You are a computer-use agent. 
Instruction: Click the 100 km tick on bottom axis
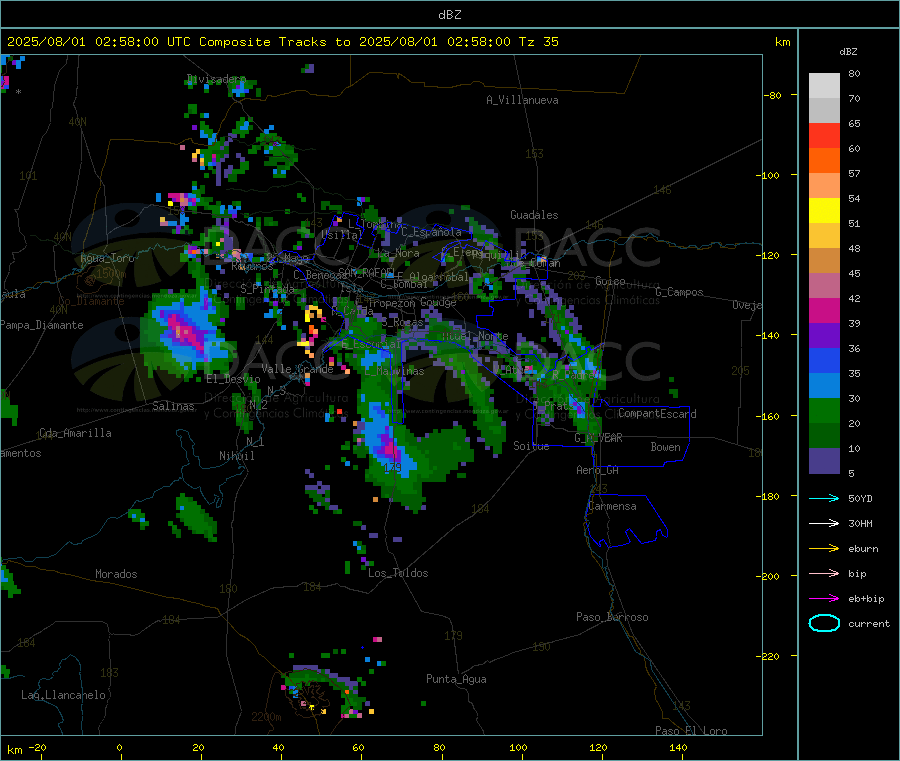click(x=518, y=747)
